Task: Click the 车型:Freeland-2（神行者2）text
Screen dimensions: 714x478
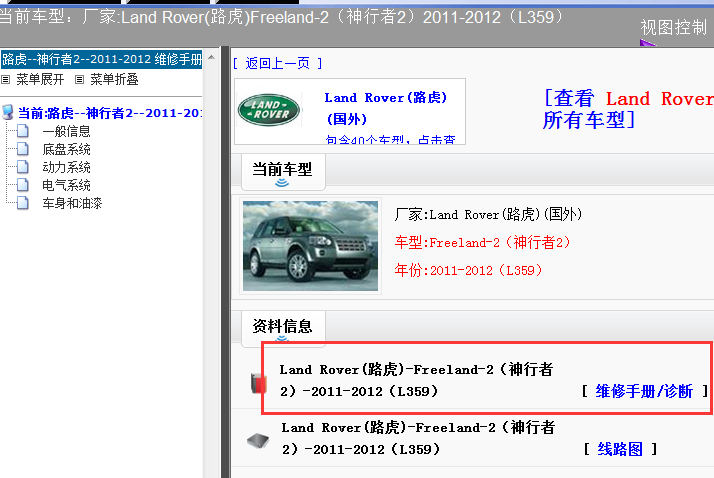Action: point(483,242)
